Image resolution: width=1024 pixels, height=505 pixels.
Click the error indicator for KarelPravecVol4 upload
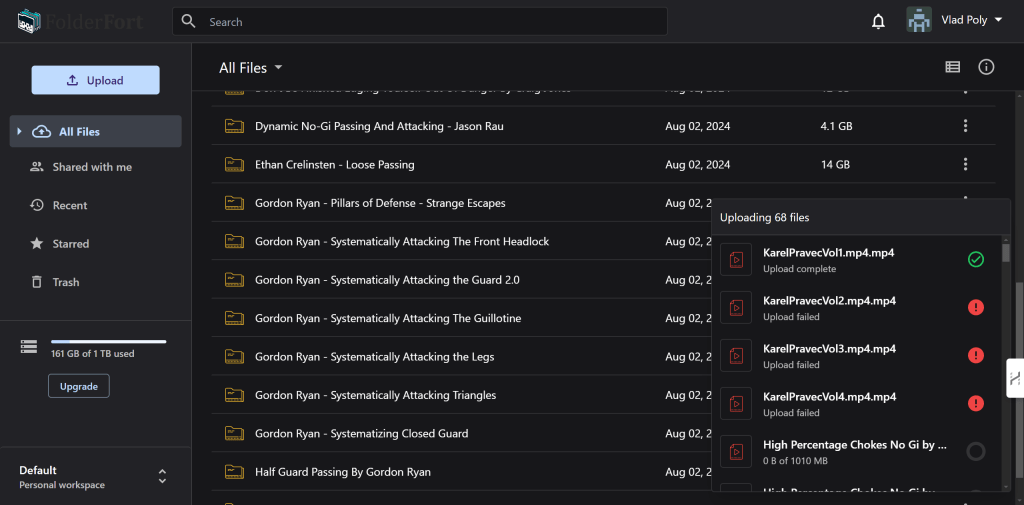point(976,403)
